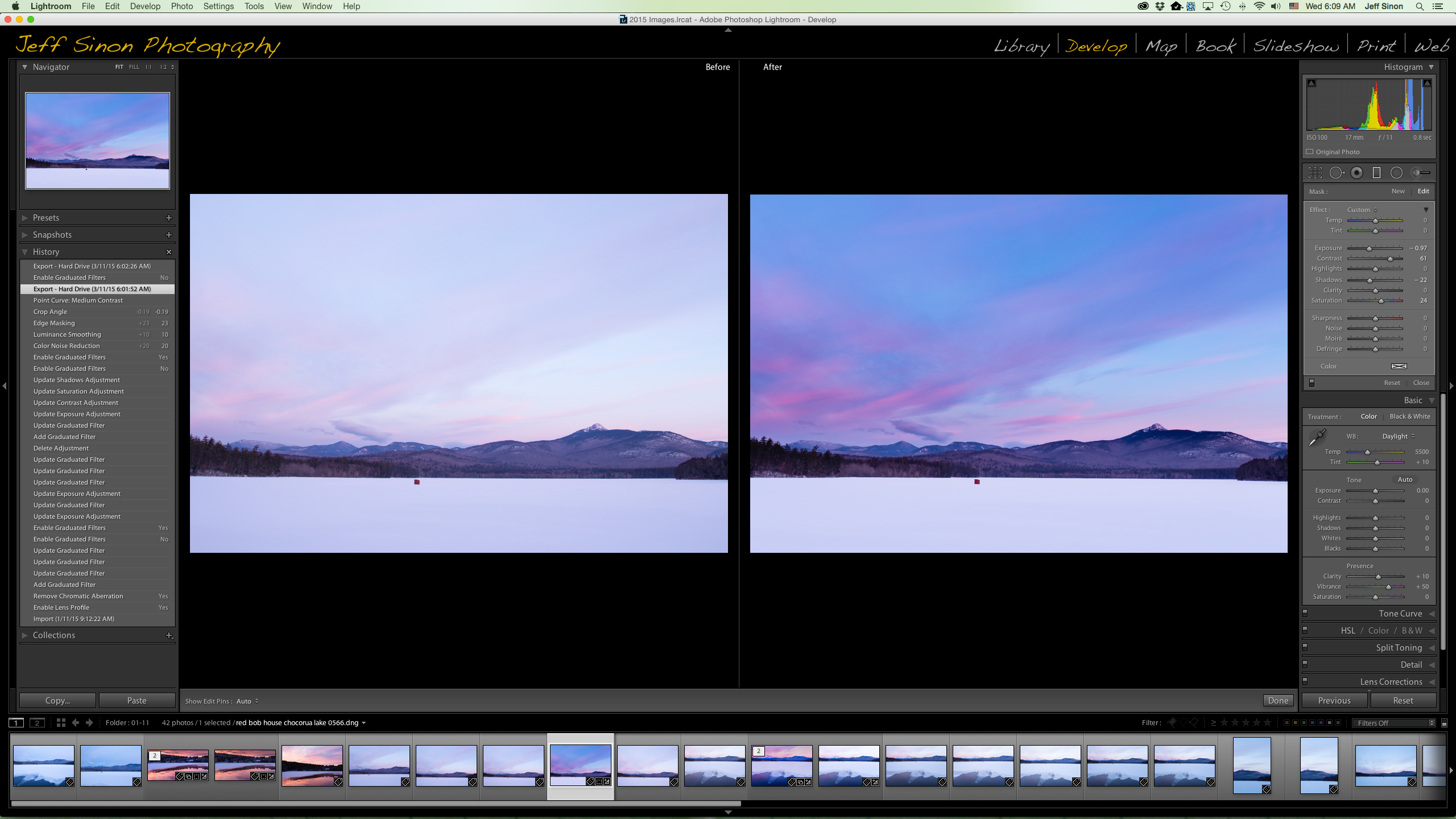Open the Develop menu in menu bar

(x=145, y=6)
